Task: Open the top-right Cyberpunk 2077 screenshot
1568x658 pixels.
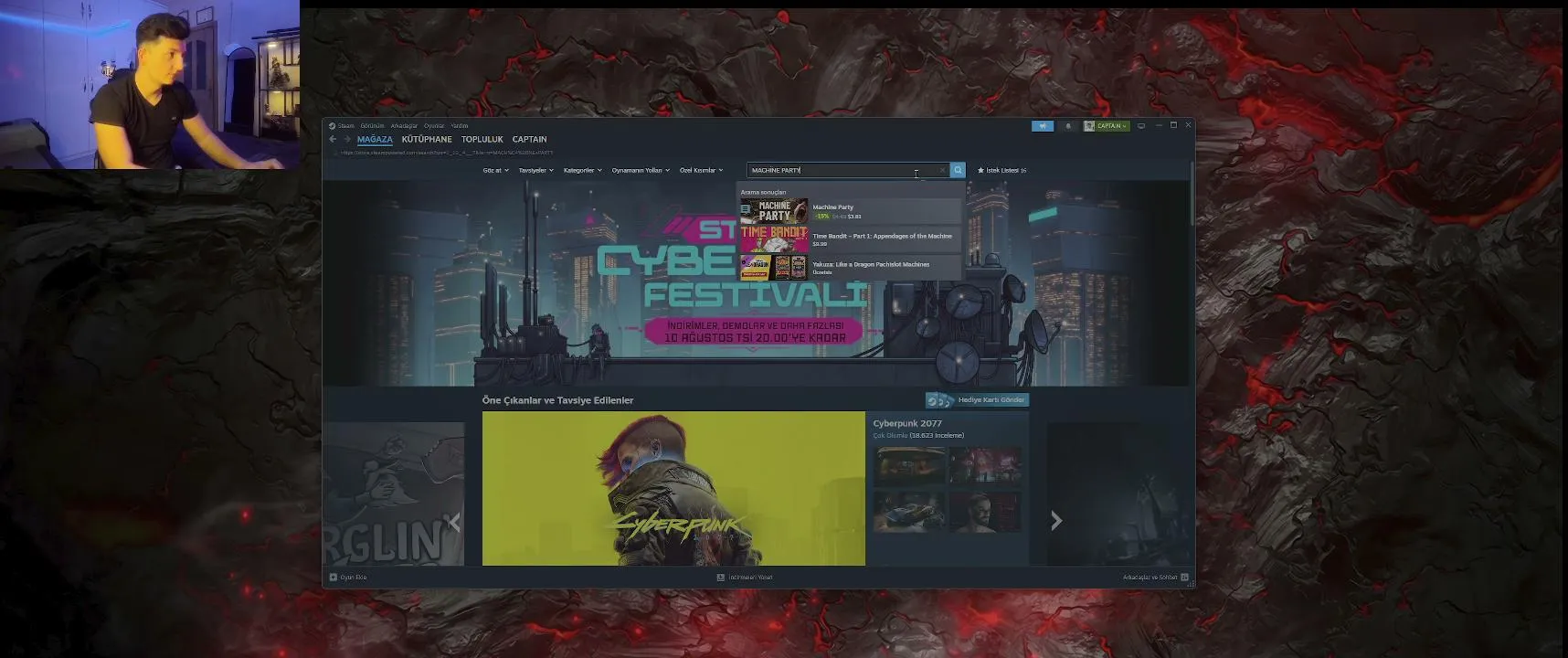Action: pyautogui.click(x=984, y=465)
